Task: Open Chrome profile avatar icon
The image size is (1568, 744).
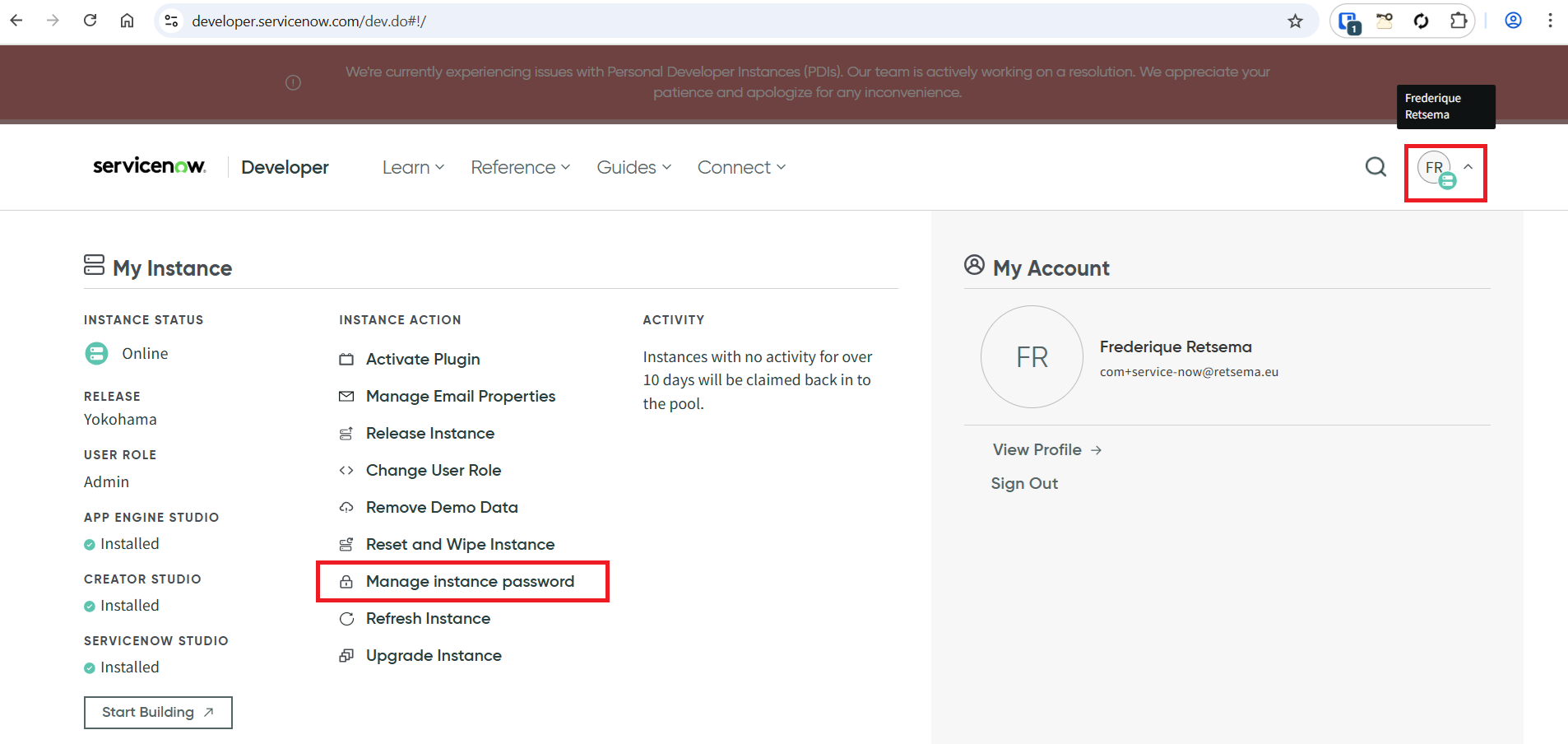Action: (1513, 21)
